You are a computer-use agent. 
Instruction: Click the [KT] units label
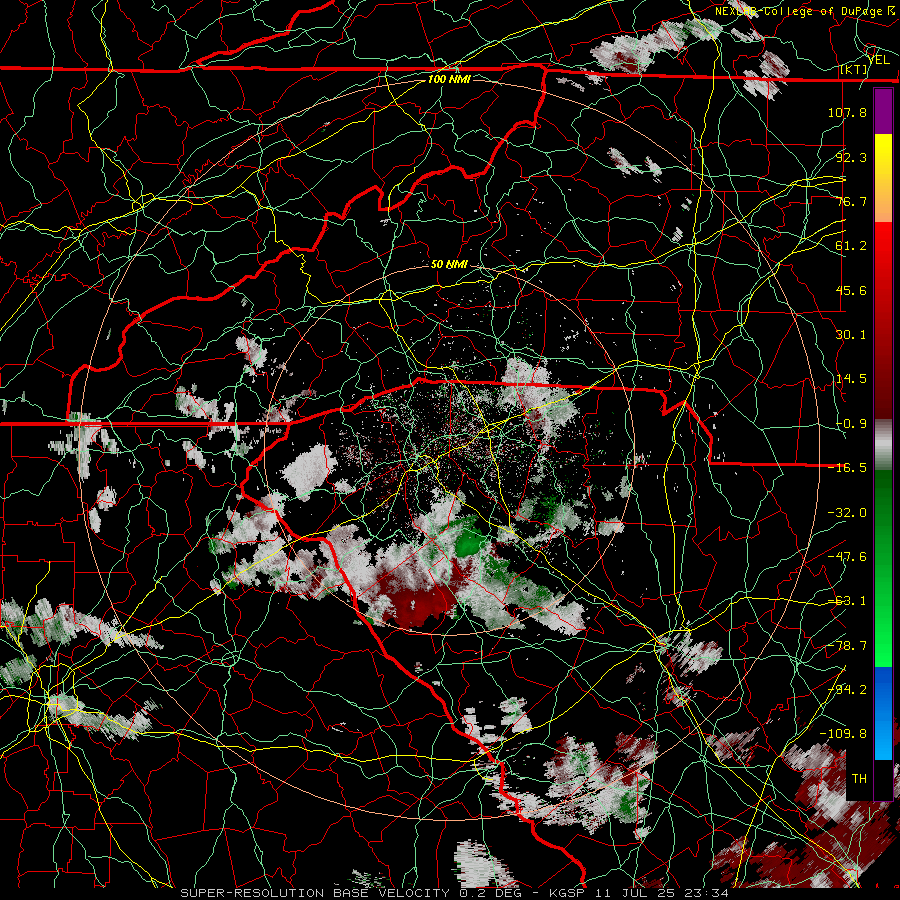pos(854,70)
